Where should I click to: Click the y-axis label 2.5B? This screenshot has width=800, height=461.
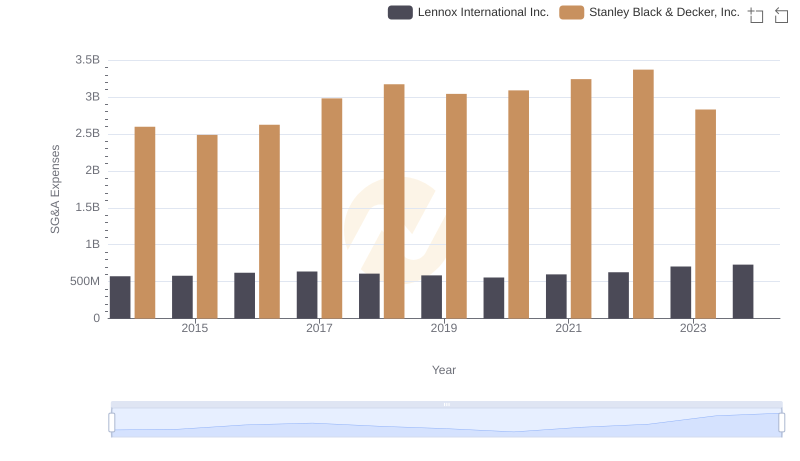point(87,134)
